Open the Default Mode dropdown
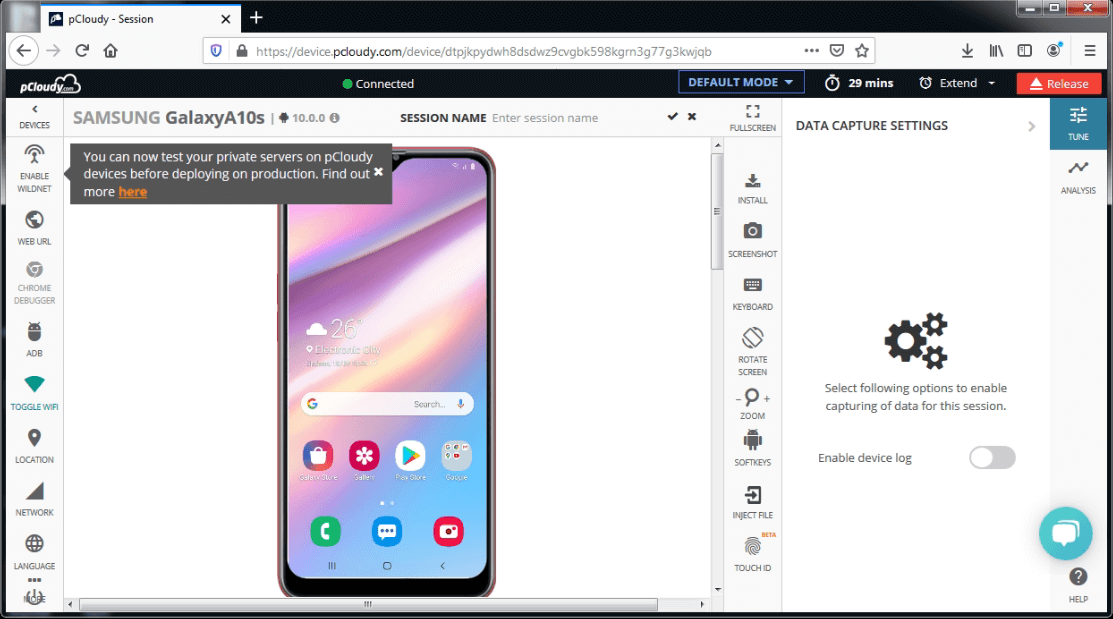This screenshot has height=619, width=1113. (x=740, y=82)
